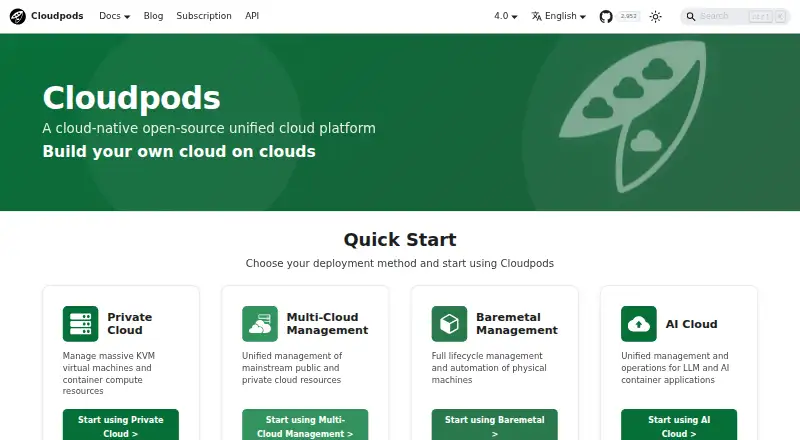Click the AI Cloud card title
The height and width of the screenshot is (440, 800).
click(x=691, y=324)
